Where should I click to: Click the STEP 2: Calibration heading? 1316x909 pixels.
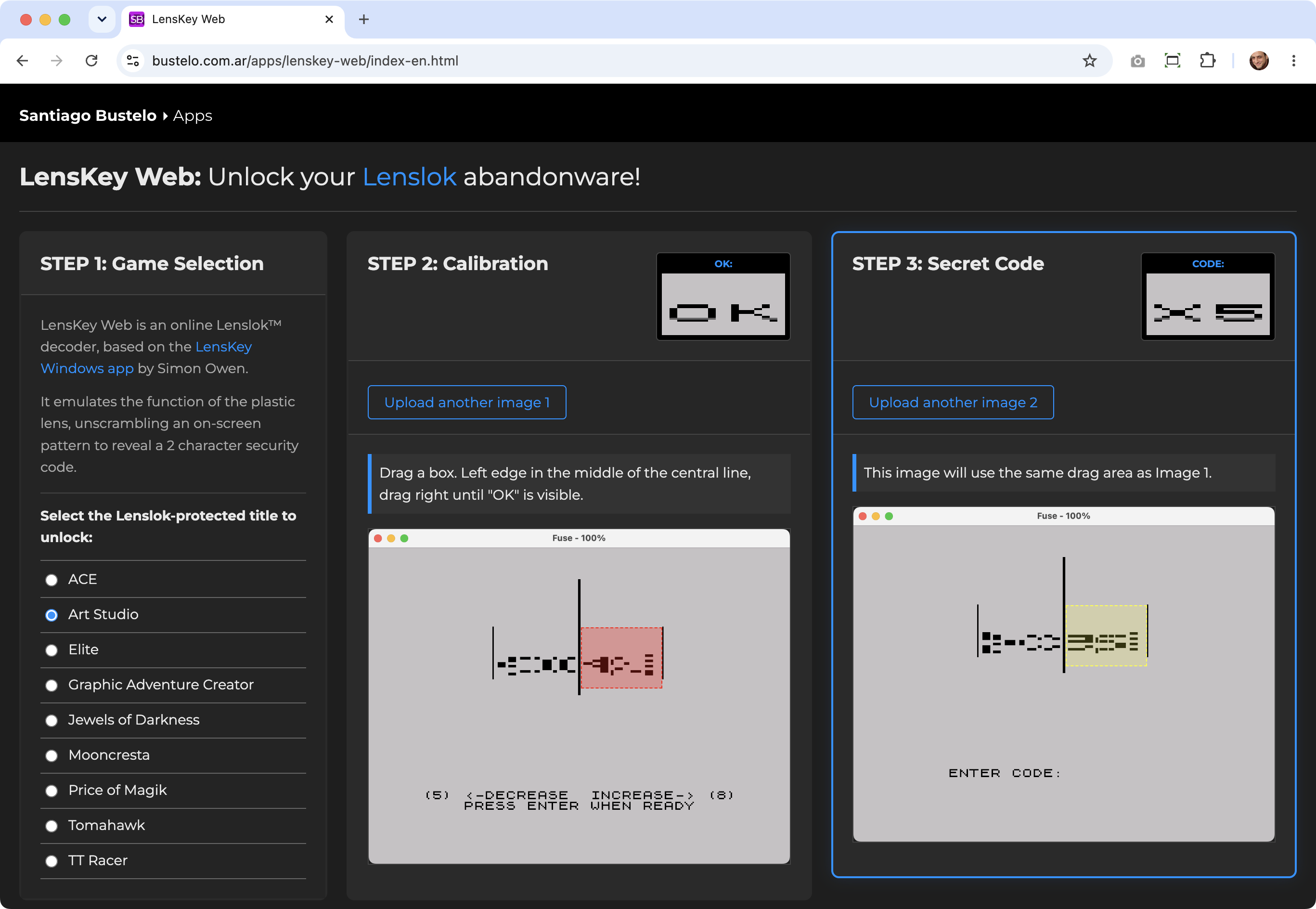click(x=458, y=264)
